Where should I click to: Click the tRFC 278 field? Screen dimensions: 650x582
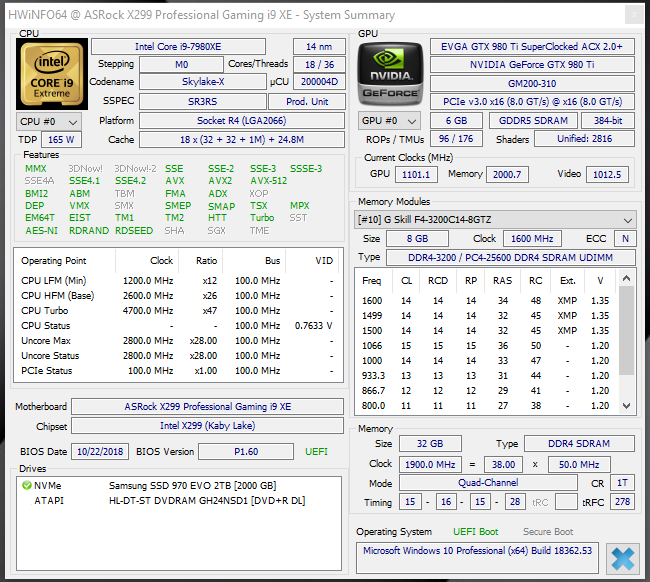pos(623,502)
